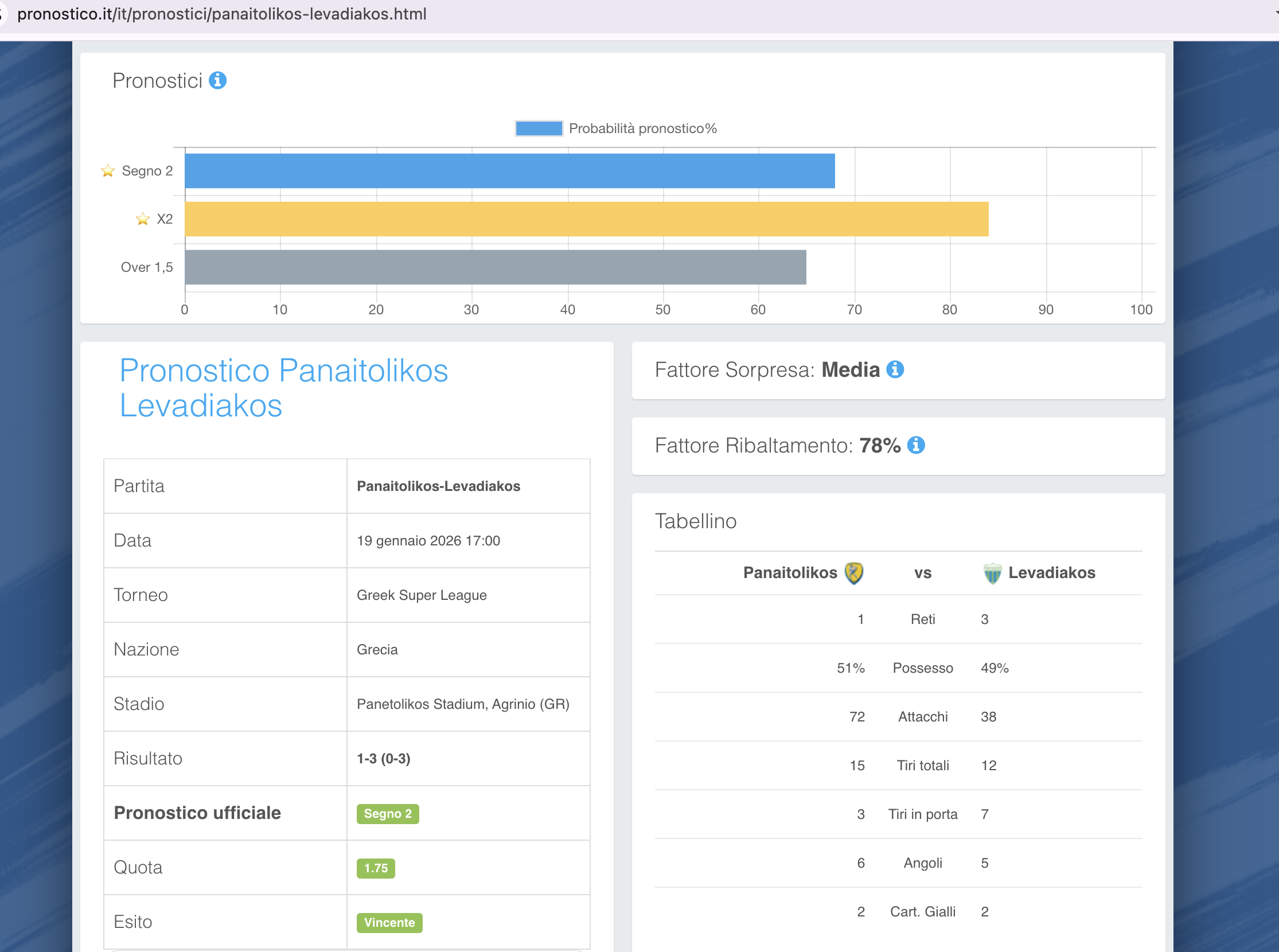
Task: Click the Risultato value 1-3 (0-3)
Action: (383, 759)
